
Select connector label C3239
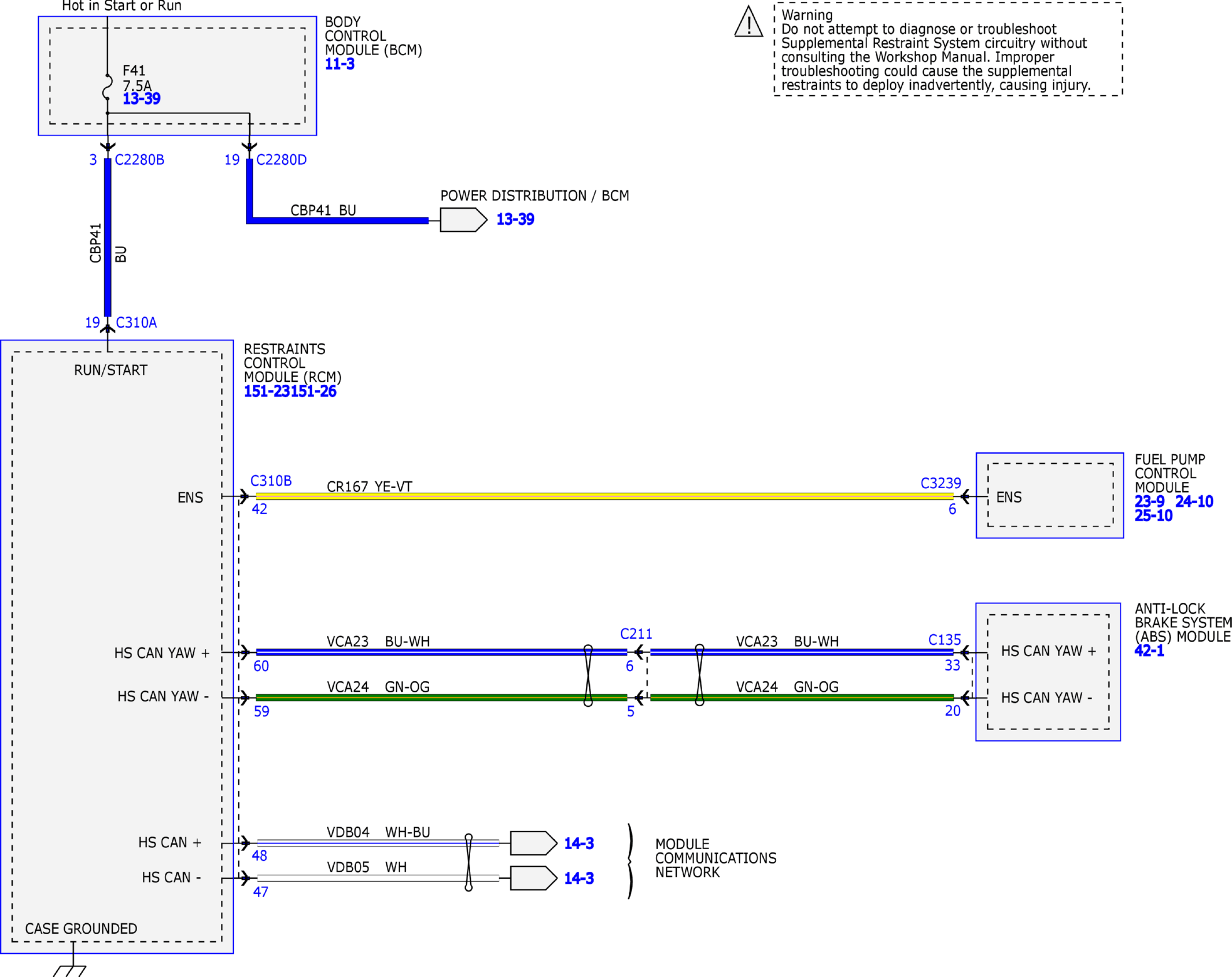click(940, 484)
